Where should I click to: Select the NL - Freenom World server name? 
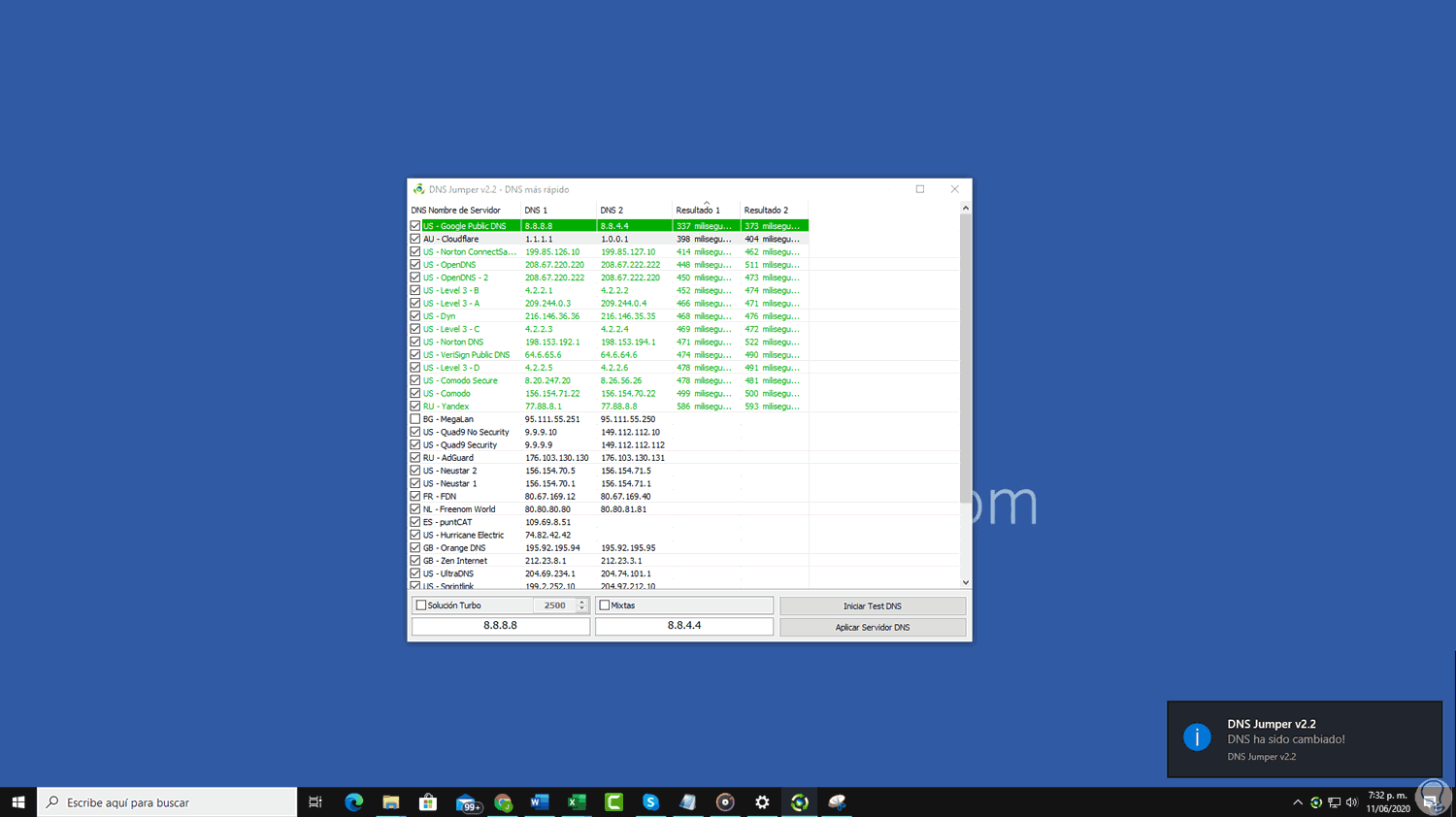459,509
